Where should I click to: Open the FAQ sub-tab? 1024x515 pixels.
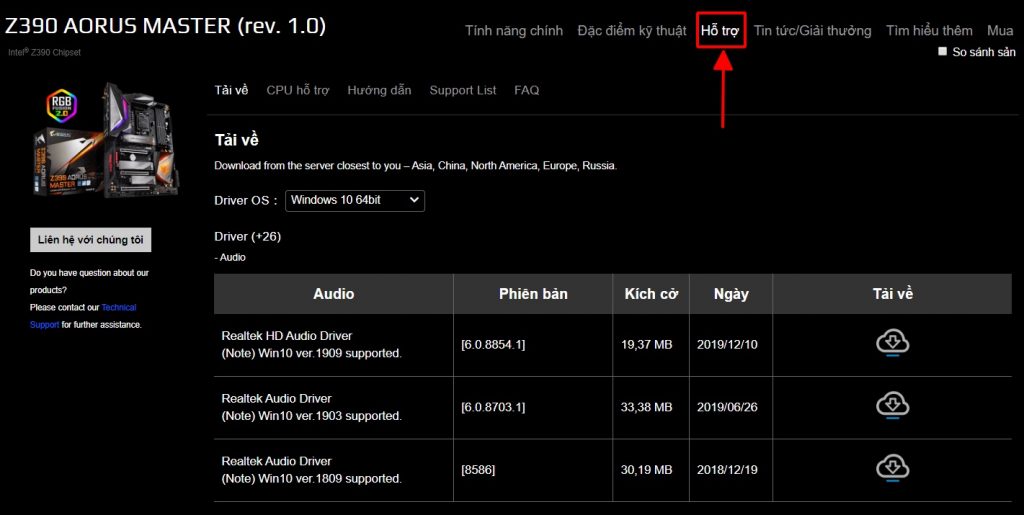pos(526,90)
